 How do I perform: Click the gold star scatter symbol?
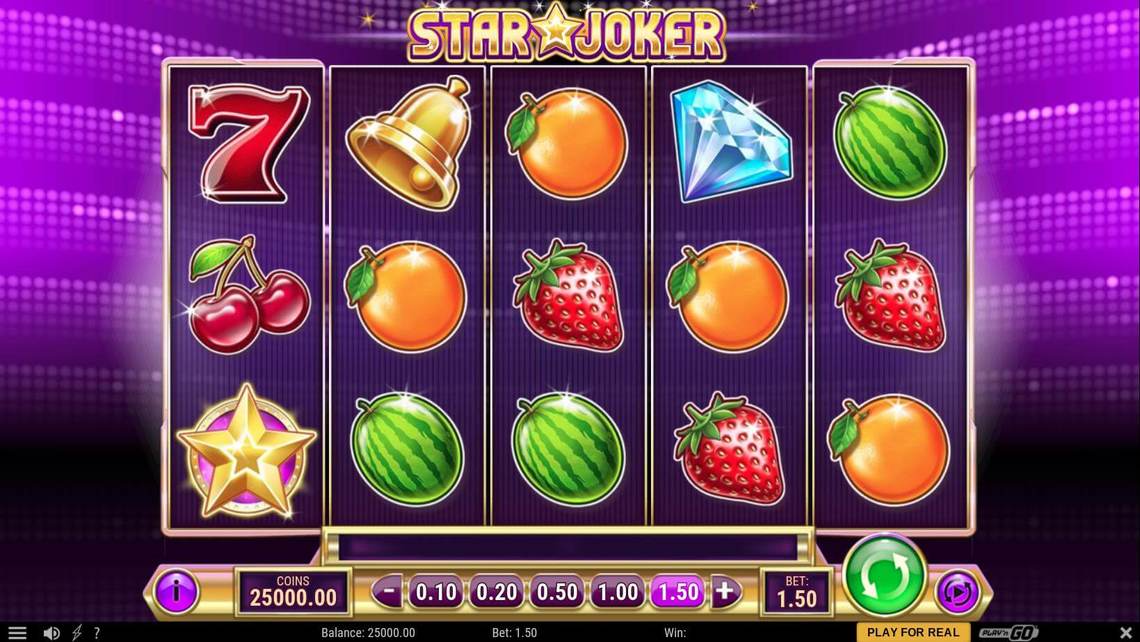[x=246, y=451]
